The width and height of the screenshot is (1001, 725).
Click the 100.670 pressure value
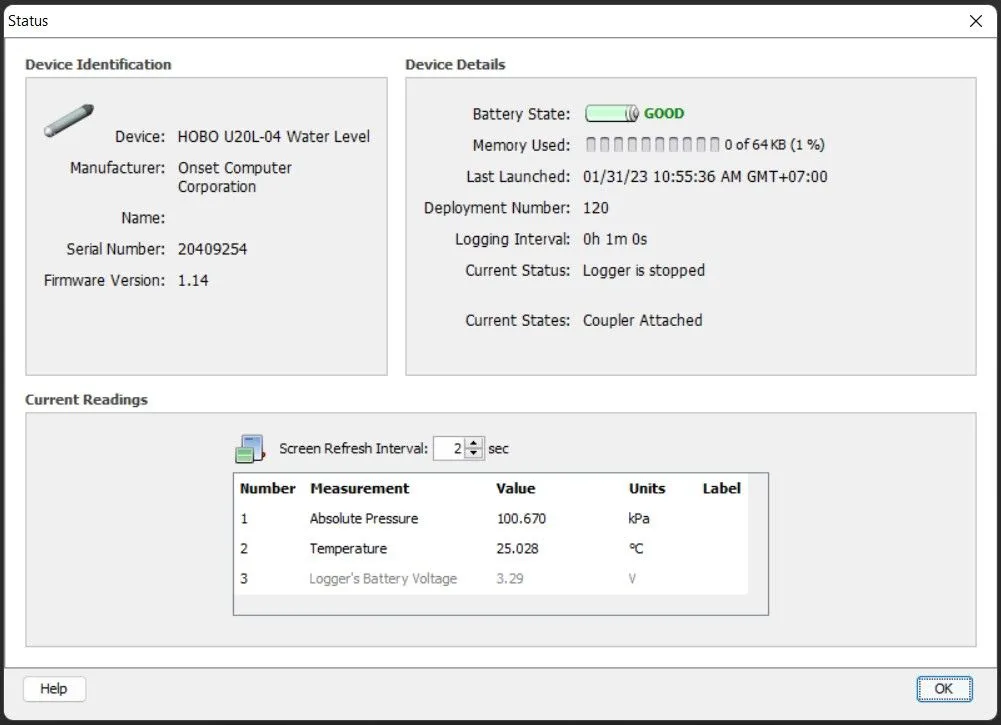[x=521, y=518]
